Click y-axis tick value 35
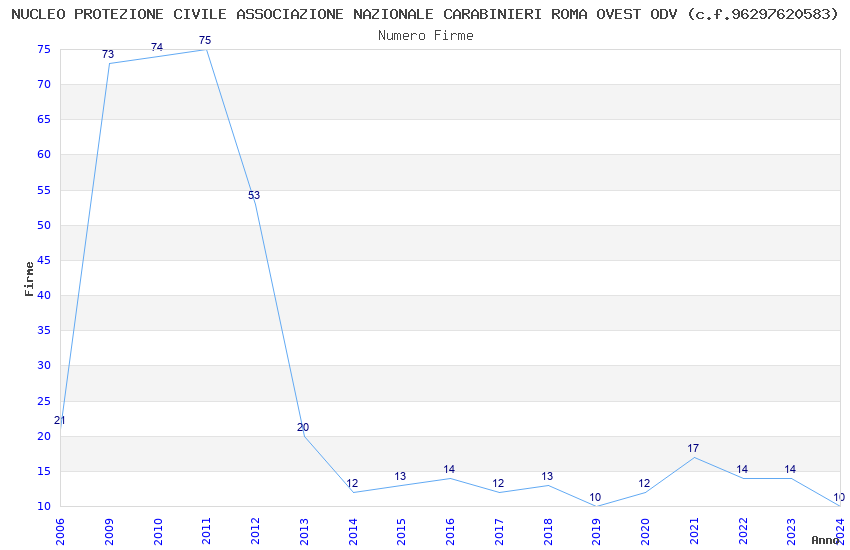The width and height of the screenshot is (850, 550). click(x=44, y=331)
